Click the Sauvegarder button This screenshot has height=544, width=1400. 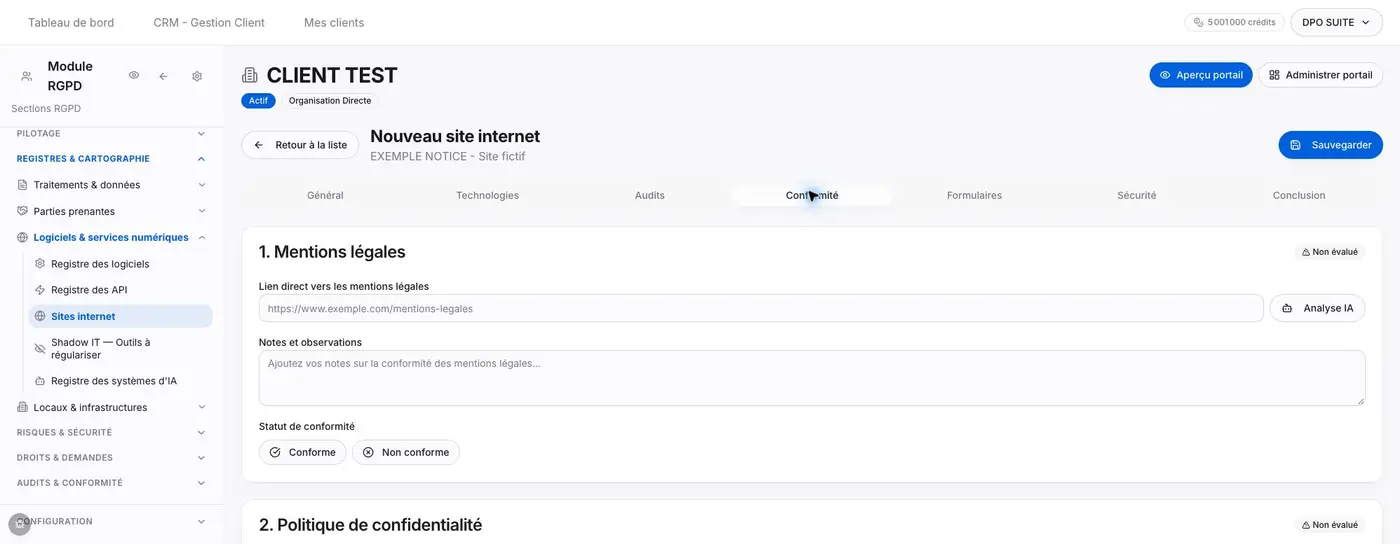pos(1330,145)
